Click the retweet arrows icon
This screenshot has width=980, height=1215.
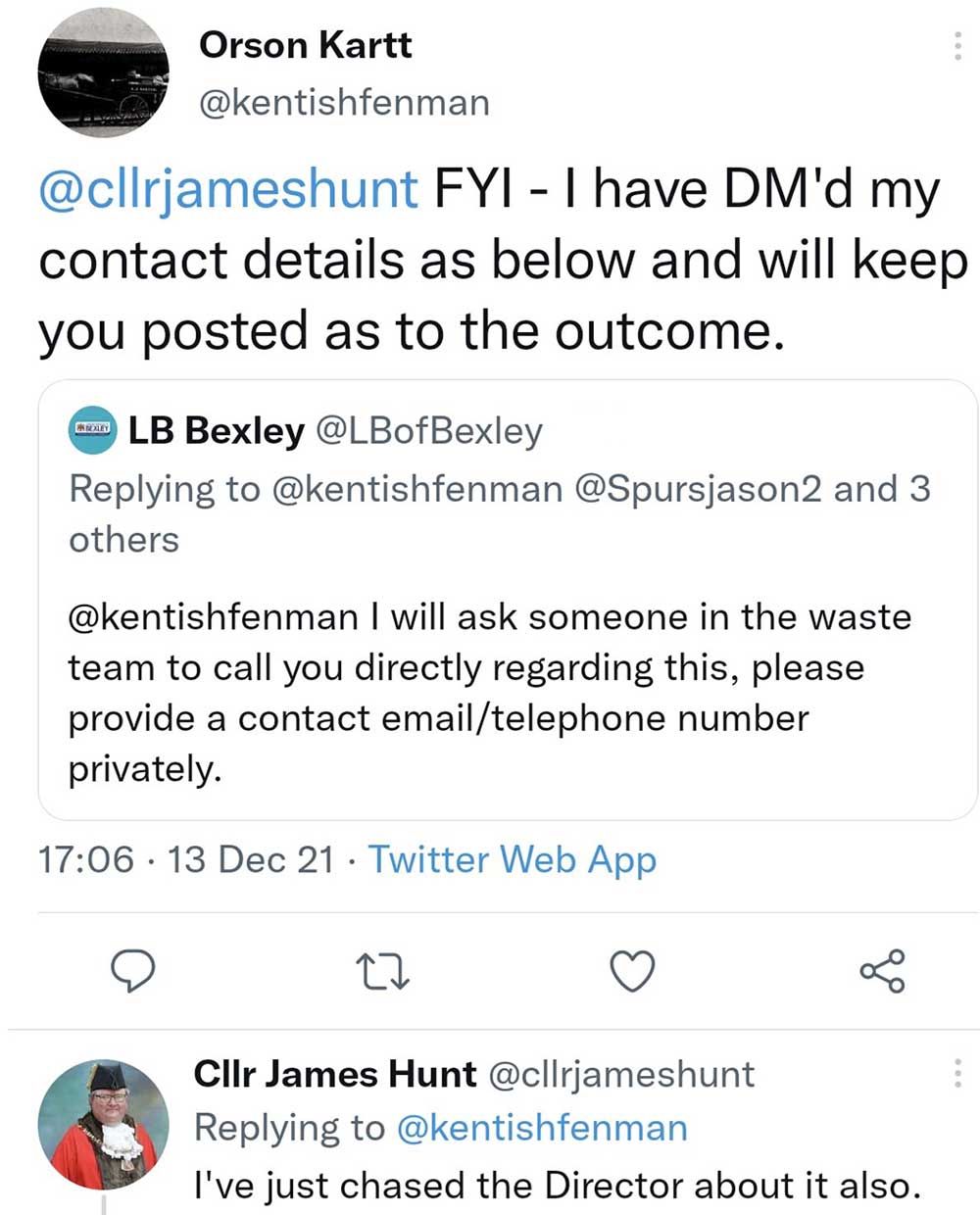tap(382, 971)
